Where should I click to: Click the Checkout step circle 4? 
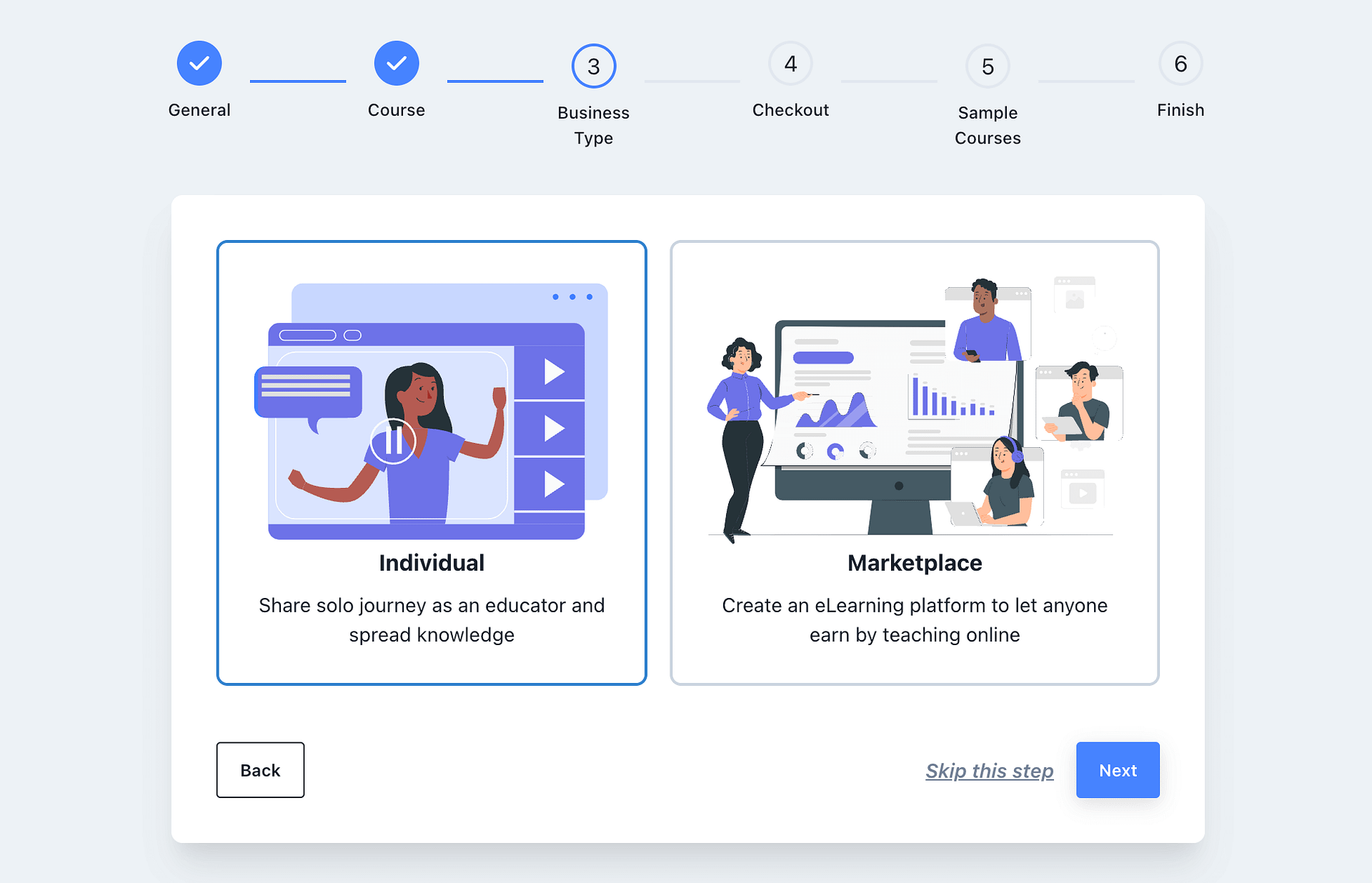[x=790, y=64]
